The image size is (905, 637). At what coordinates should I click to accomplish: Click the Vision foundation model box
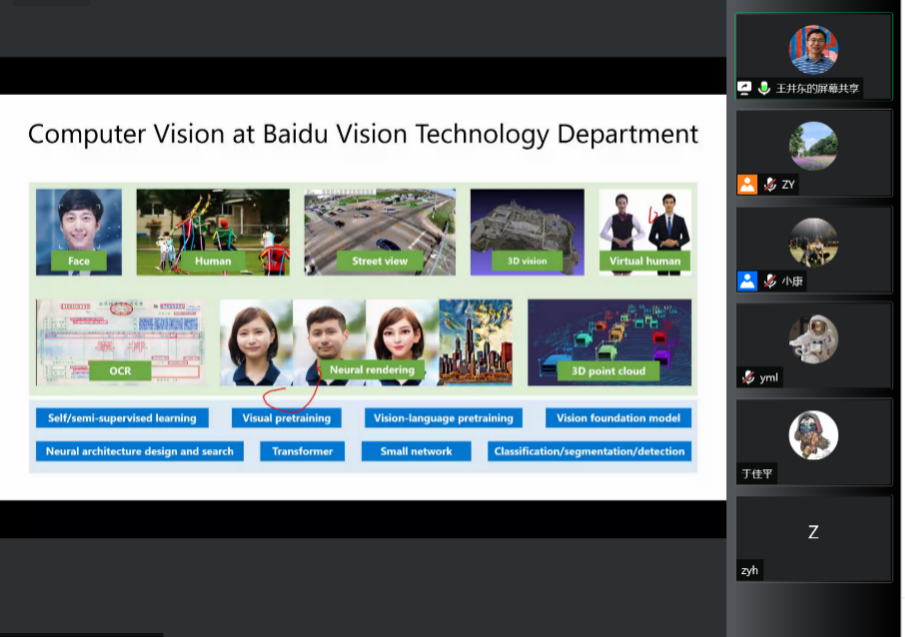point(618,418)
